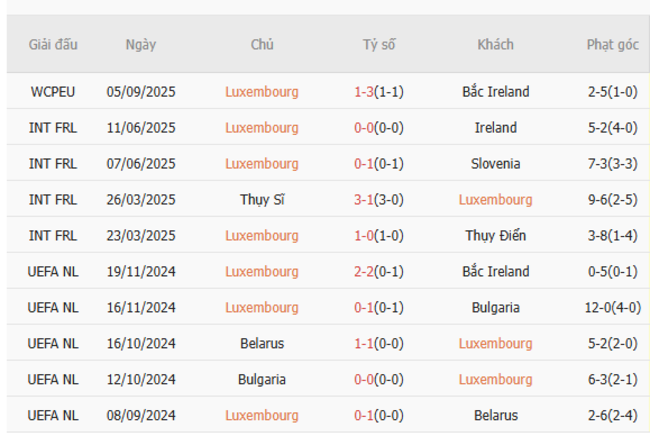This screenshot has width=650, height=436.
Task: Open the 2-2 score on 19/11/2024
Action: coord(364,272)
